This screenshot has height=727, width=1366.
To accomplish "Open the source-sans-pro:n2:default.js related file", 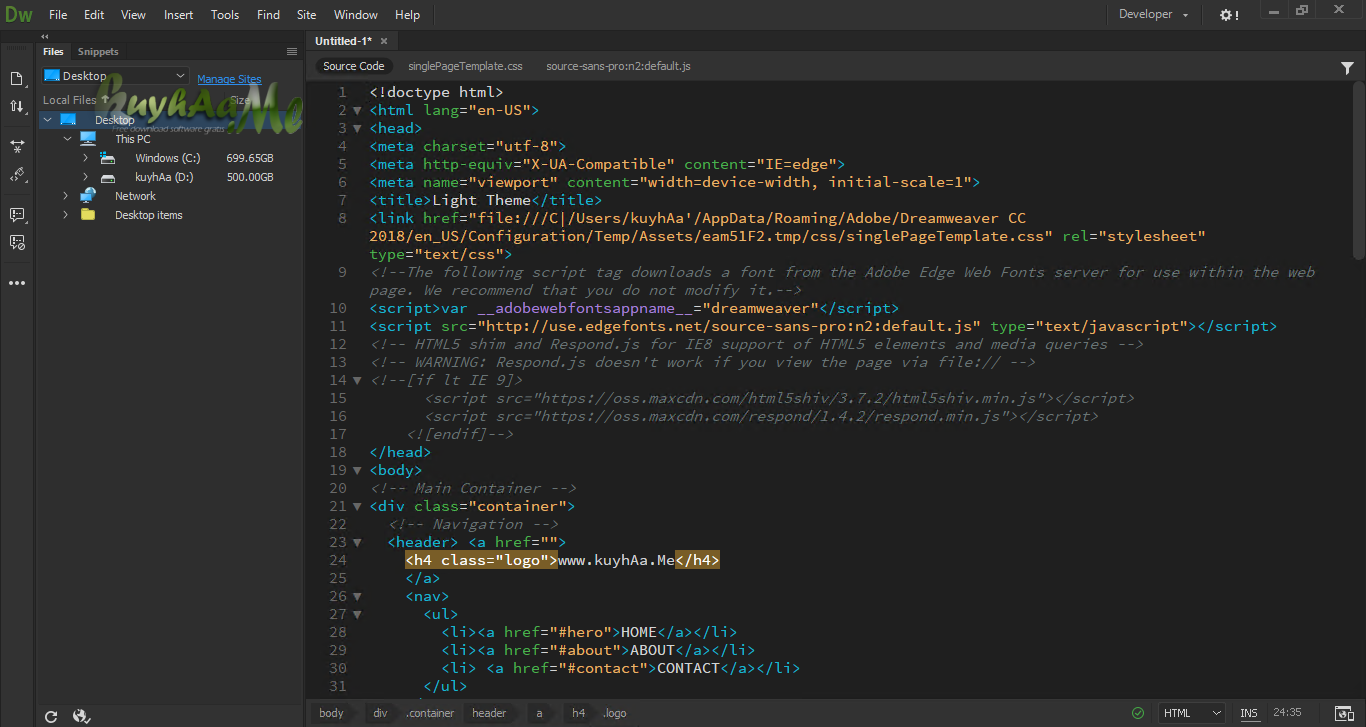I will tap(618, 66).
